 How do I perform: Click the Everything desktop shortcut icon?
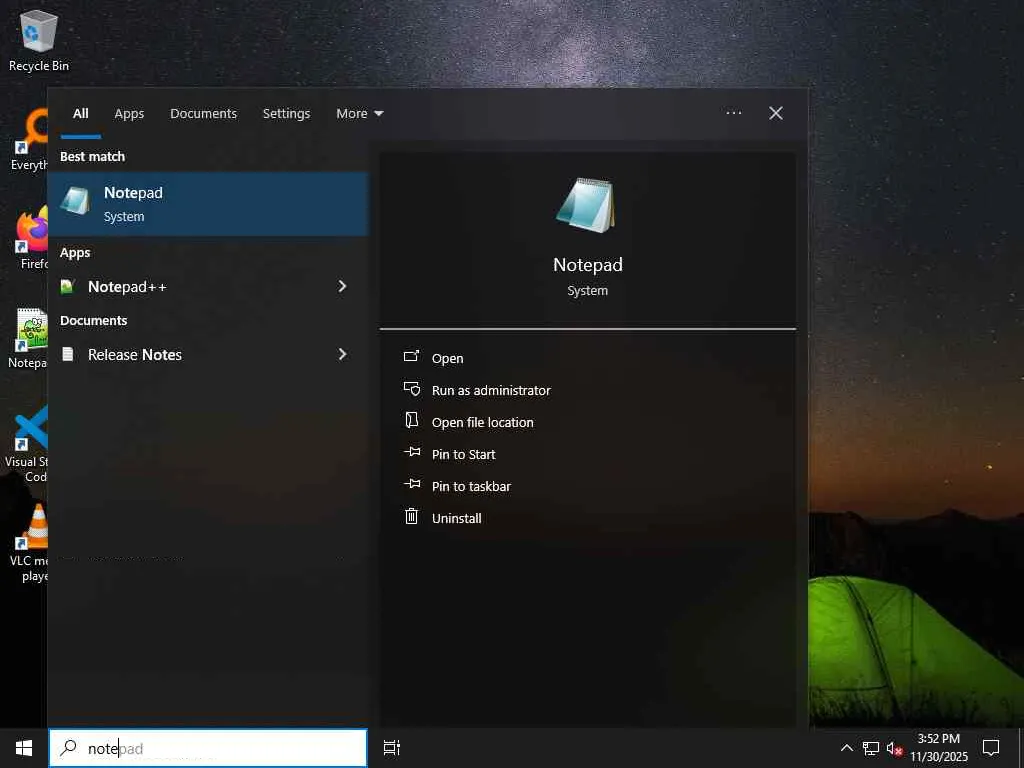[33, 131]
